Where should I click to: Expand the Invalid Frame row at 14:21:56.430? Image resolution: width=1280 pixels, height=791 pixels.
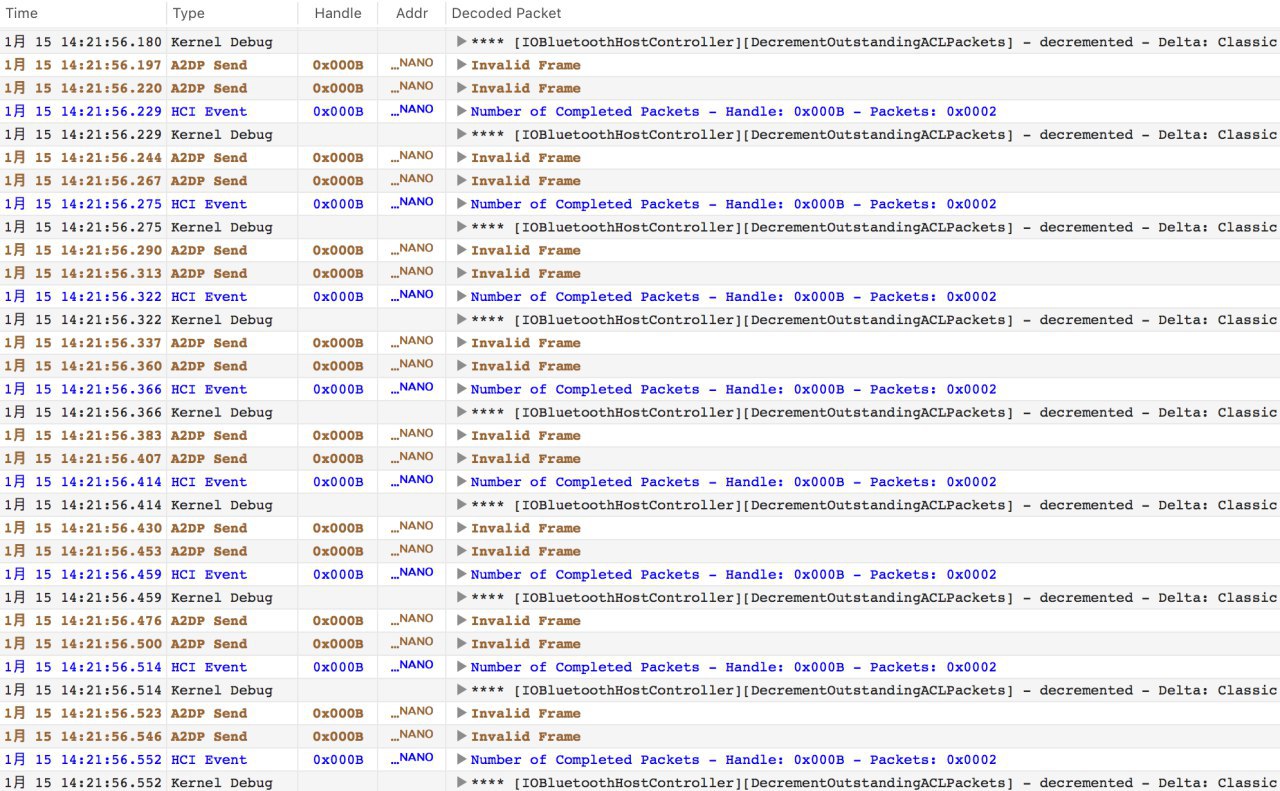pos(461,528)
